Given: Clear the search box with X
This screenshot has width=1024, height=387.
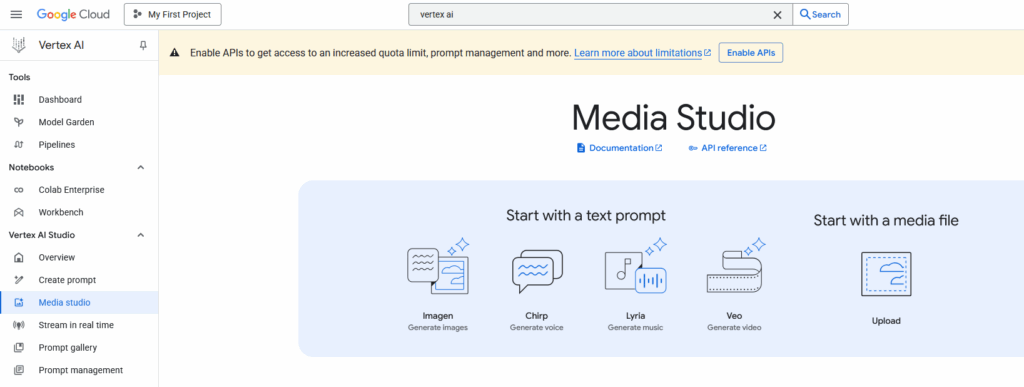Looking at the screenshot, I should (777, 14).
